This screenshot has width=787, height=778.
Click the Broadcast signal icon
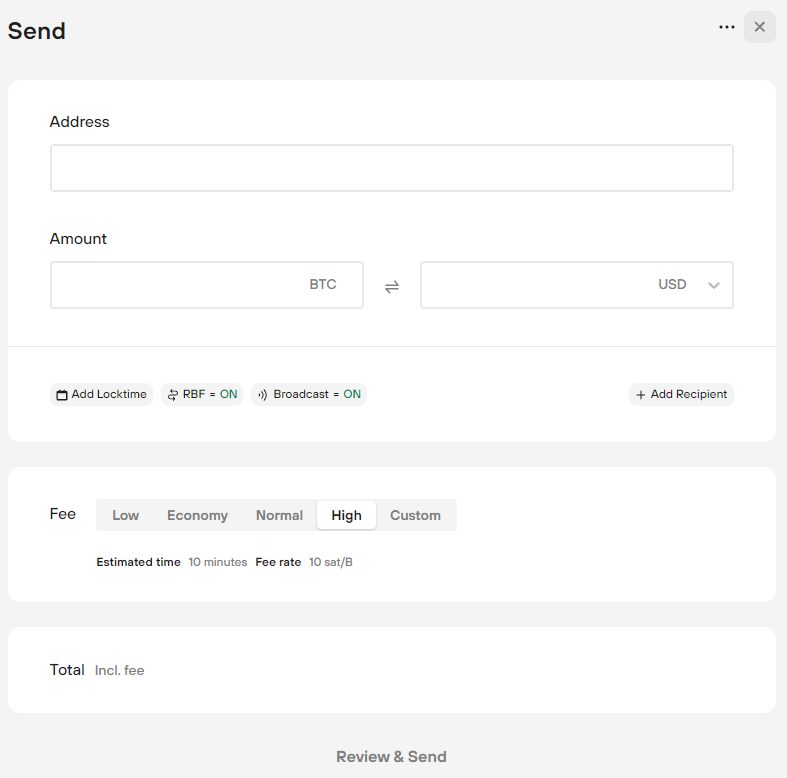263,395
